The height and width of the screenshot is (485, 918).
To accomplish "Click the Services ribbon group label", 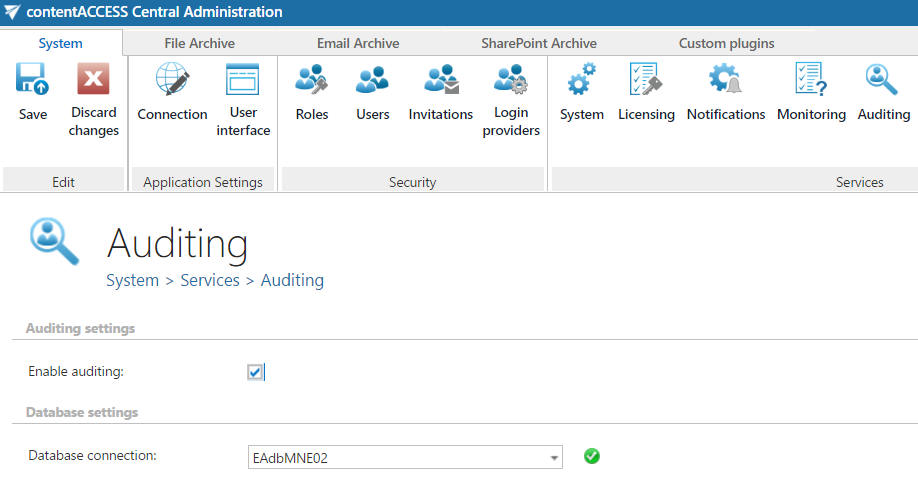I will click(x=859, y=182).
